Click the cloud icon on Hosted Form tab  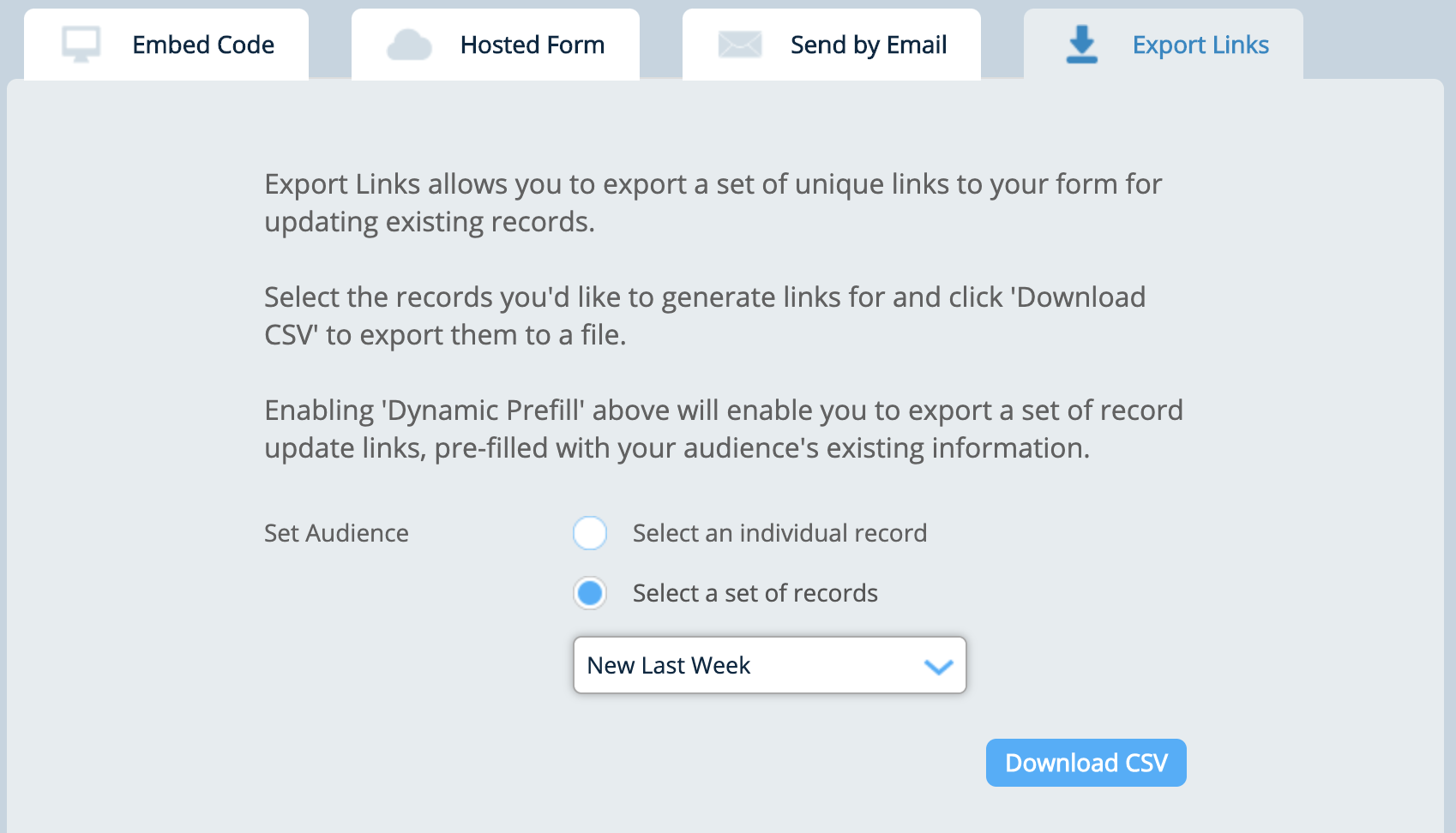(x=411, y=44)
